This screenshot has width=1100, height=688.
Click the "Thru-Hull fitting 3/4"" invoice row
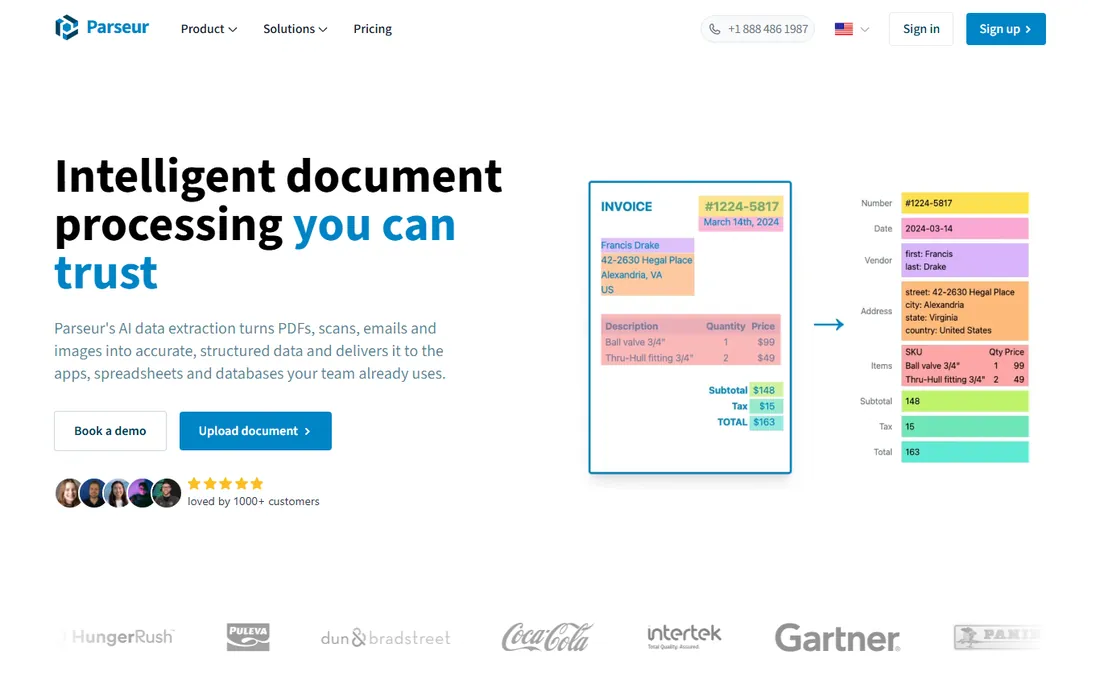click(x=690, y=358)
